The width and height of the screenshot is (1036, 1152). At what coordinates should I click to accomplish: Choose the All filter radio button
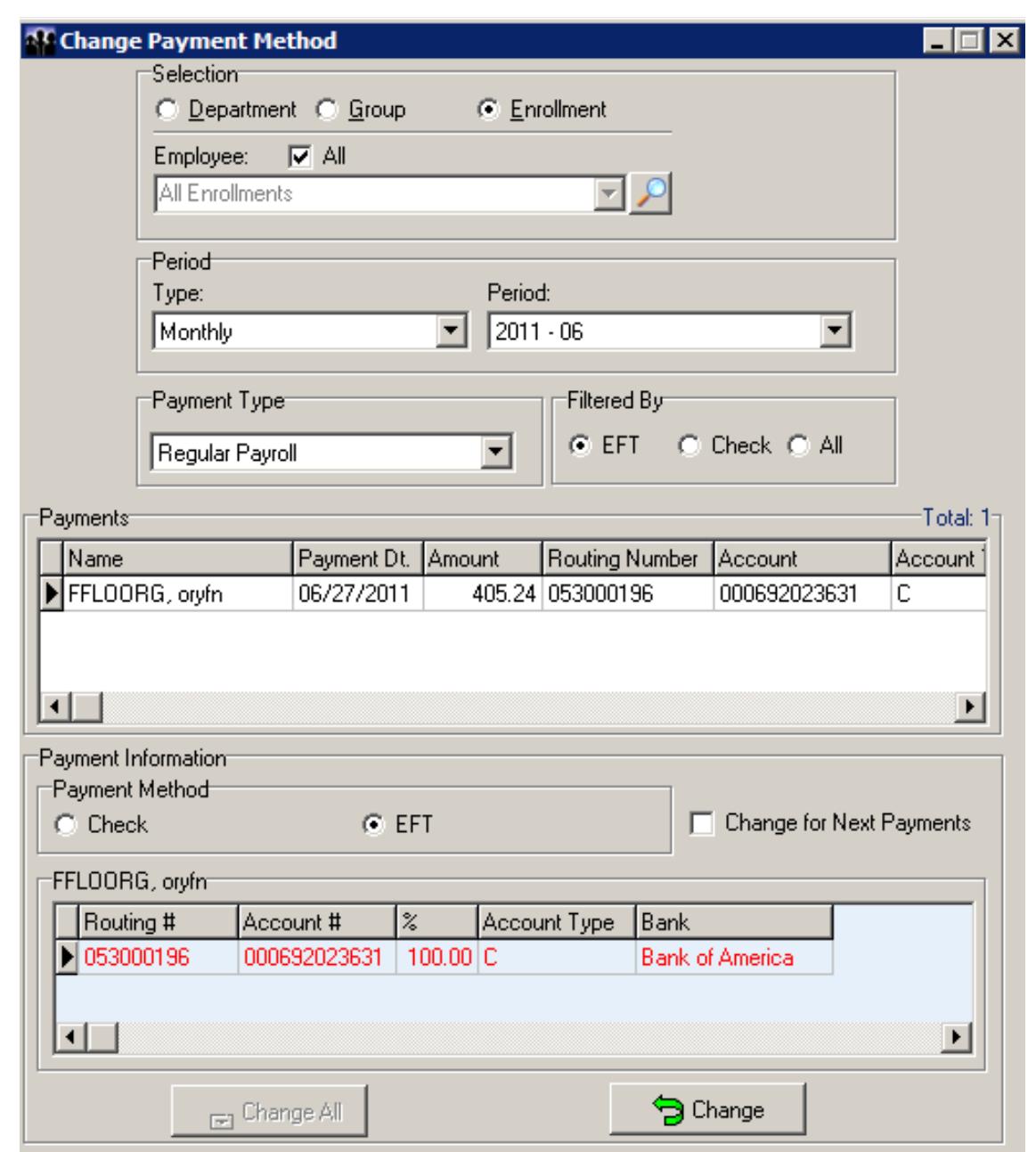[797, 445]
